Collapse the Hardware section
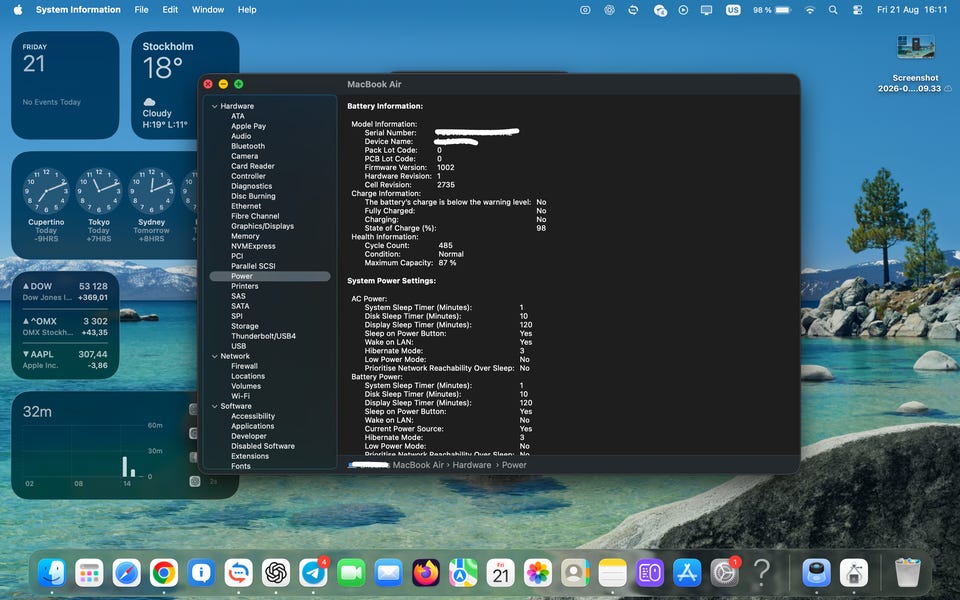Image resolution: width=960 pixels, height=600 pixels. pos(215,106)
